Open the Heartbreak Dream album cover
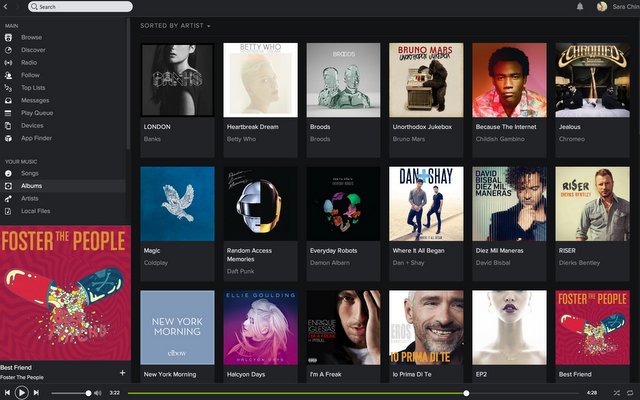The image size is (640, 400). point(260,80)
